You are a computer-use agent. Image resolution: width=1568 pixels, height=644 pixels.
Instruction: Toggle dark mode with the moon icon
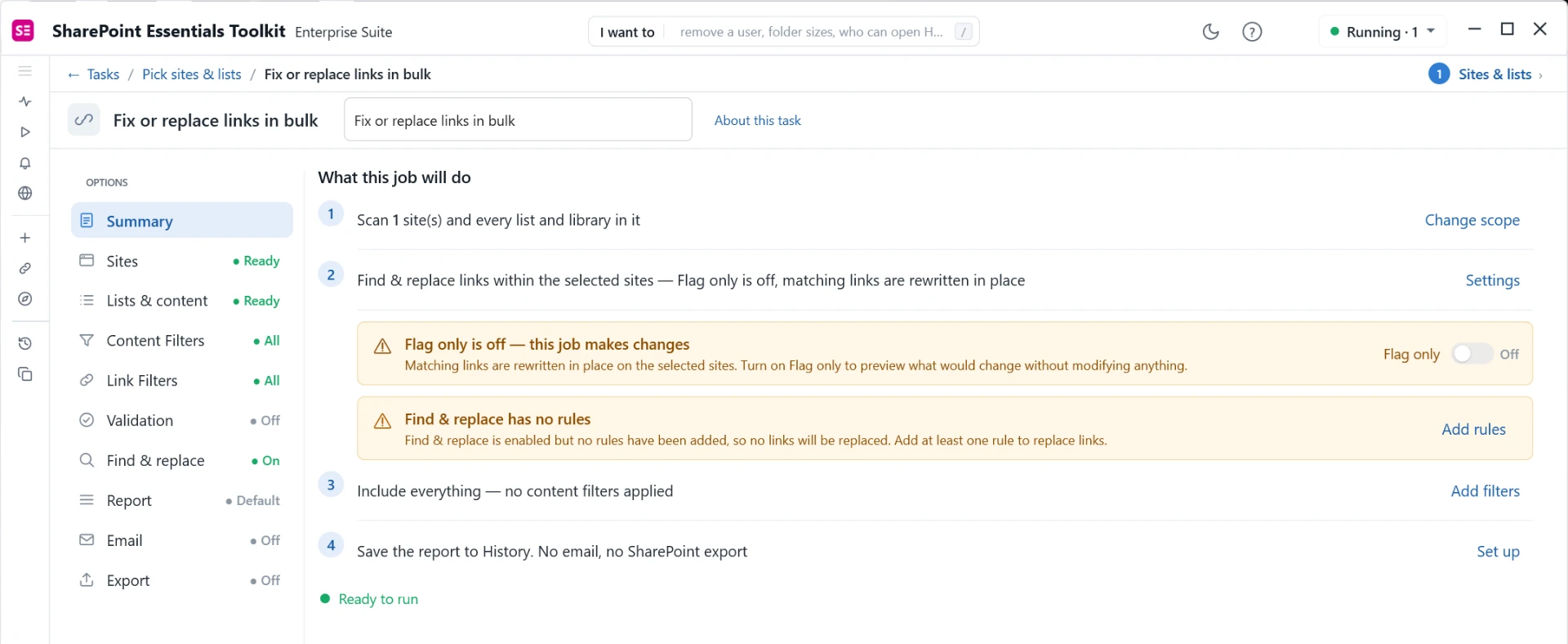point(1210,32)
